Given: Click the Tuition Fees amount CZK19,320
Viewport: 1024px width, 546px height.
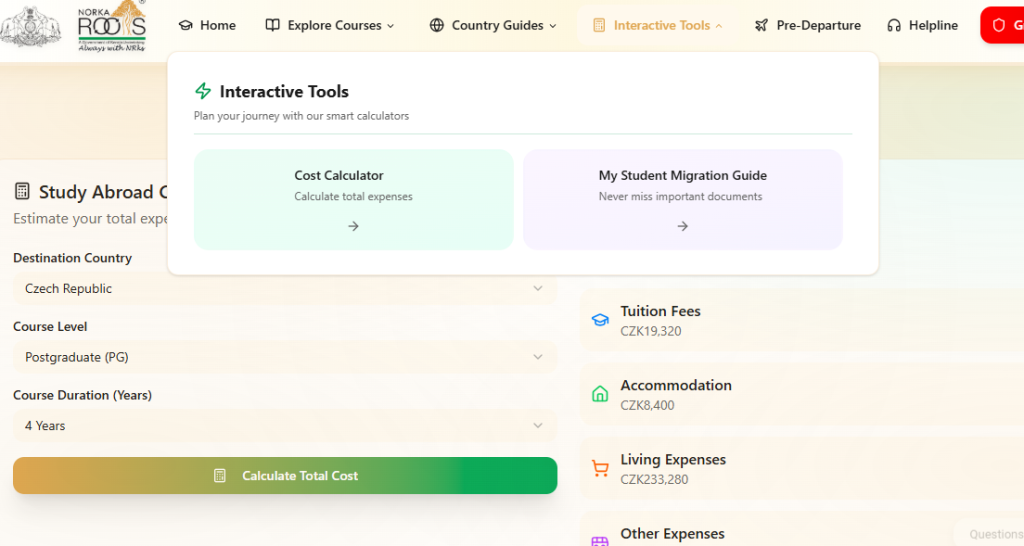Looking at the screenshot, I should click(650, 331).
